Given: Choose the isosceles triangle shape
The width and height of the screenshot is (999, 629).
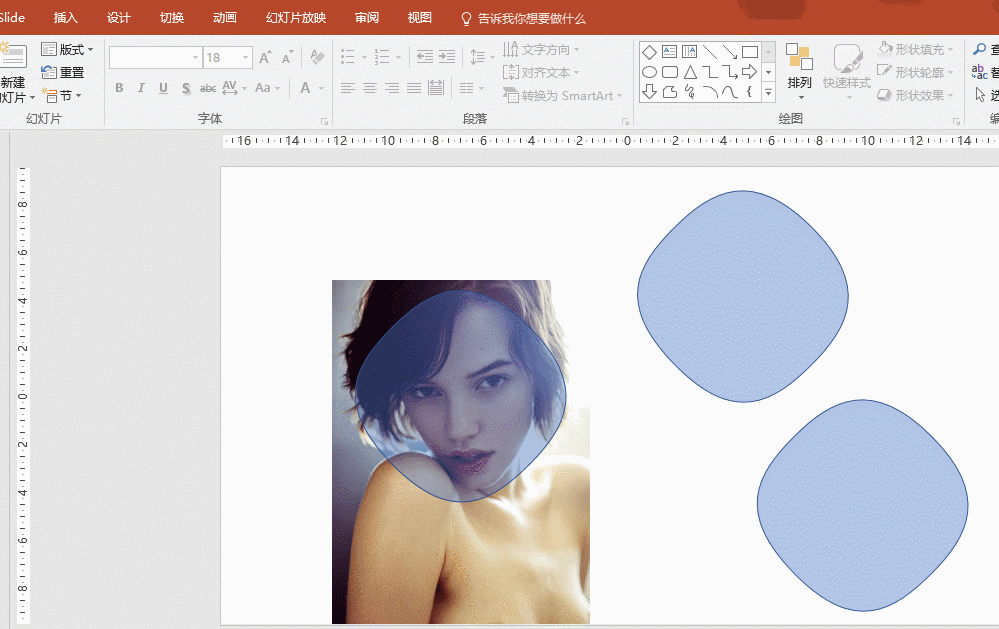Looking at the screenshot, I should 689,72.
